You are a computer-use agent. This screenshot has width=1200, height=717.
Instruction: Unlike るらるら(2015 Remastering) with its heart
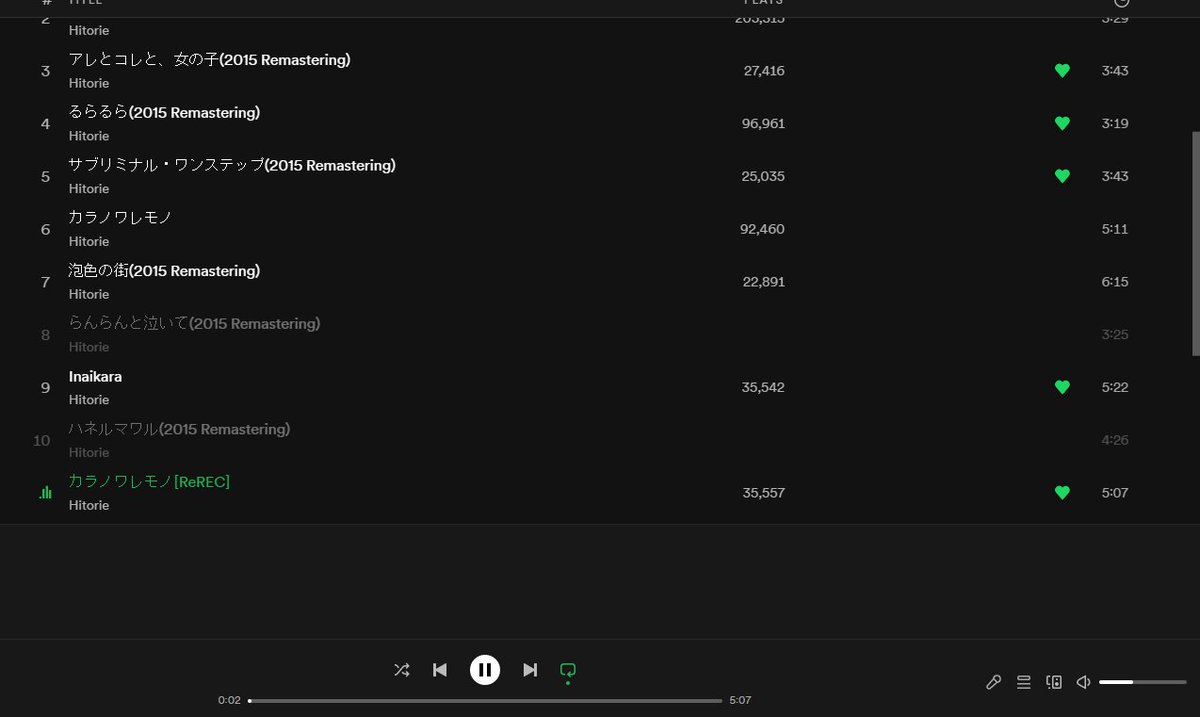[x=1062, y=124]
